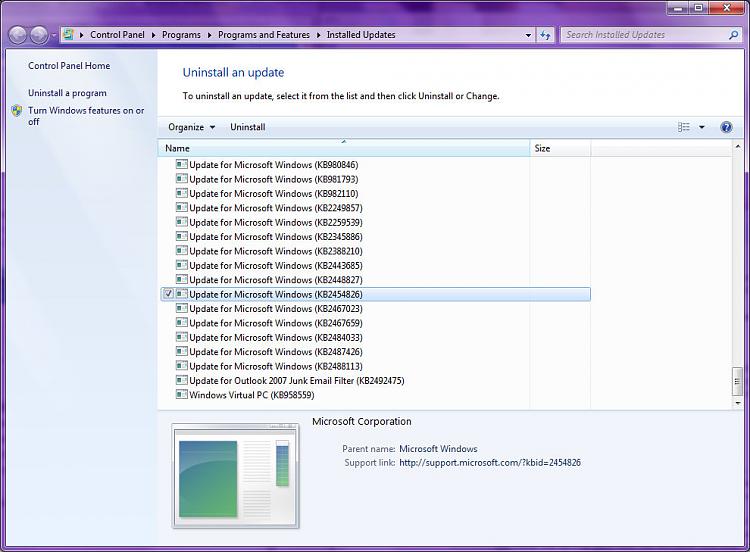Viewport: 750px width, 552px height.
Task: Click the icon beside update KB980846
Action: pos(181,165)
